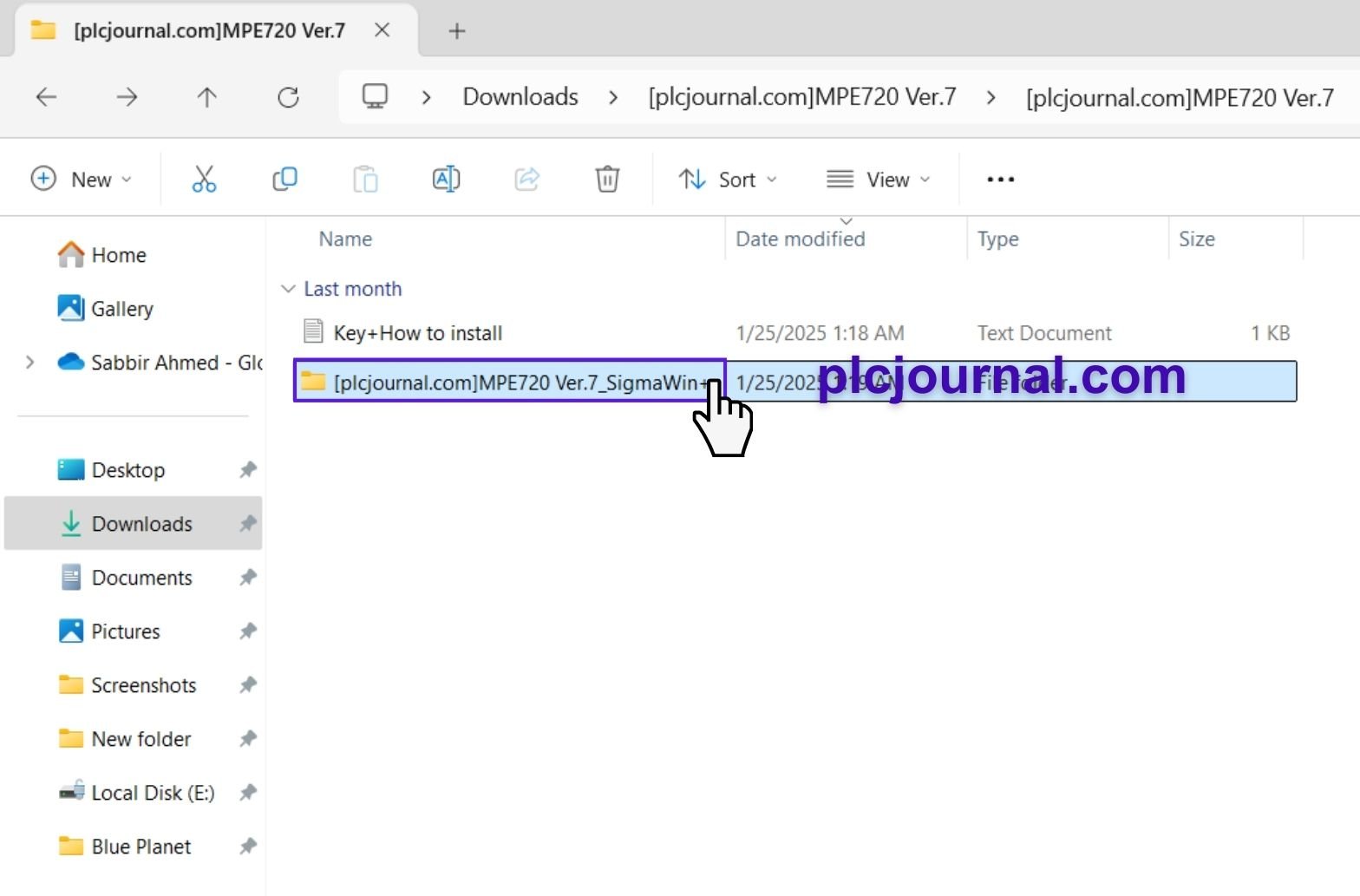Click the 1/25/2025 1:18 AM date cell
This screenshot has width=1360, height=896.
(x=820, y=333)
